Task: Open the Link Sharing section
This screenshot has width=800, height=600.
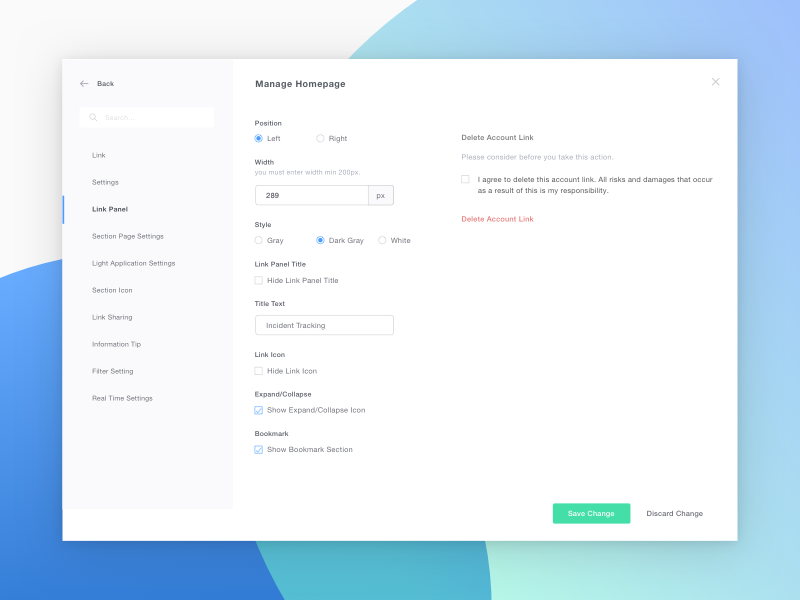Action: tap(110, 317)
